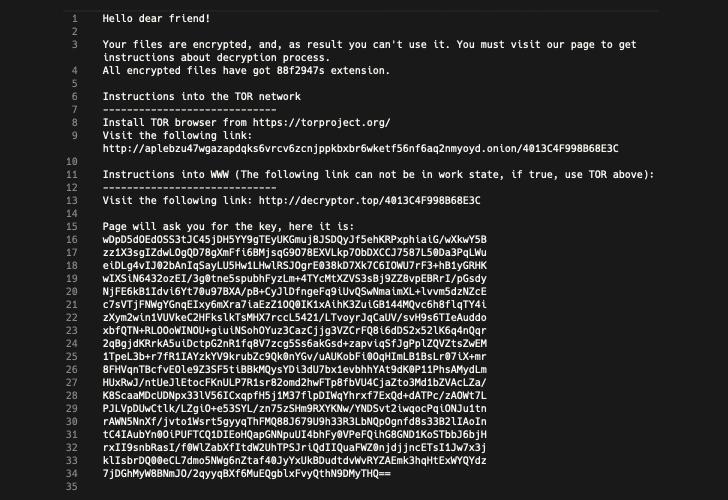Click 'Instructions into the TOR network' heading
Screen dimensions: 728x500
click(x=202, y=97)
